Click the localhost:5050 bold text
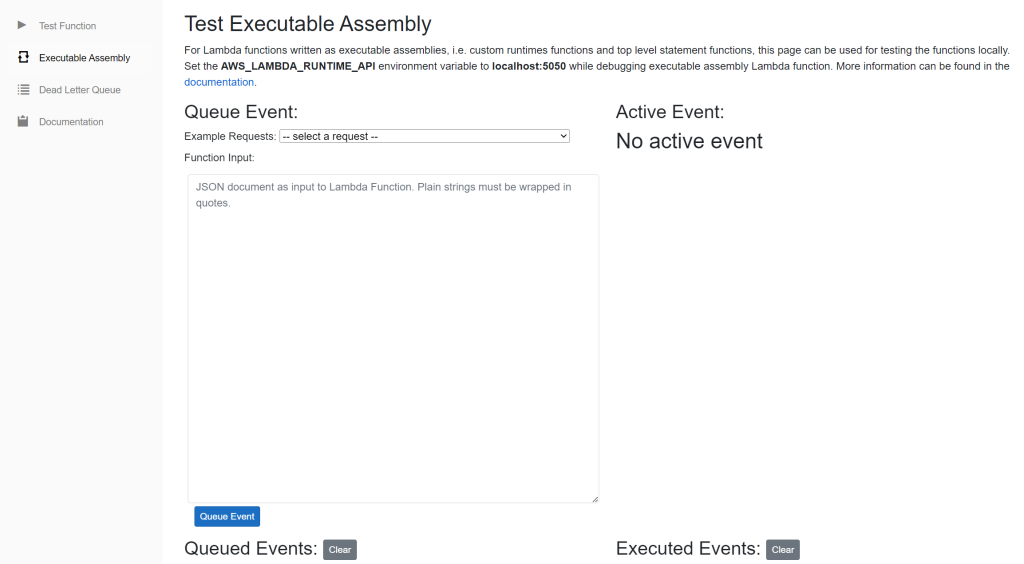The image size is (1024, 564). coord(529,66)
